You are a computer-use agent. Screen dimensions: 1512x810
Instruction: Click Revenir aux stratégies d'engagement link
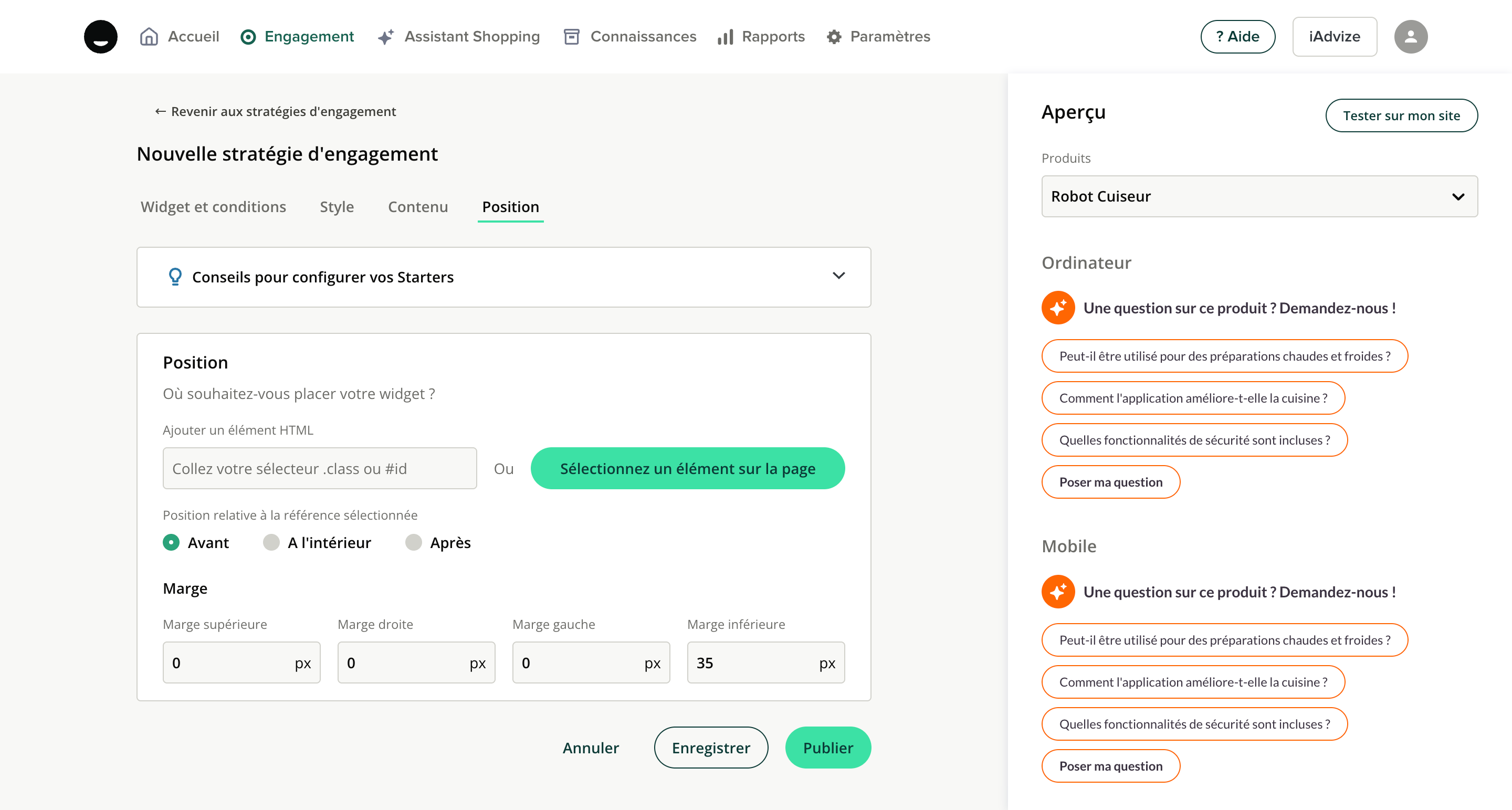[275, 111]
